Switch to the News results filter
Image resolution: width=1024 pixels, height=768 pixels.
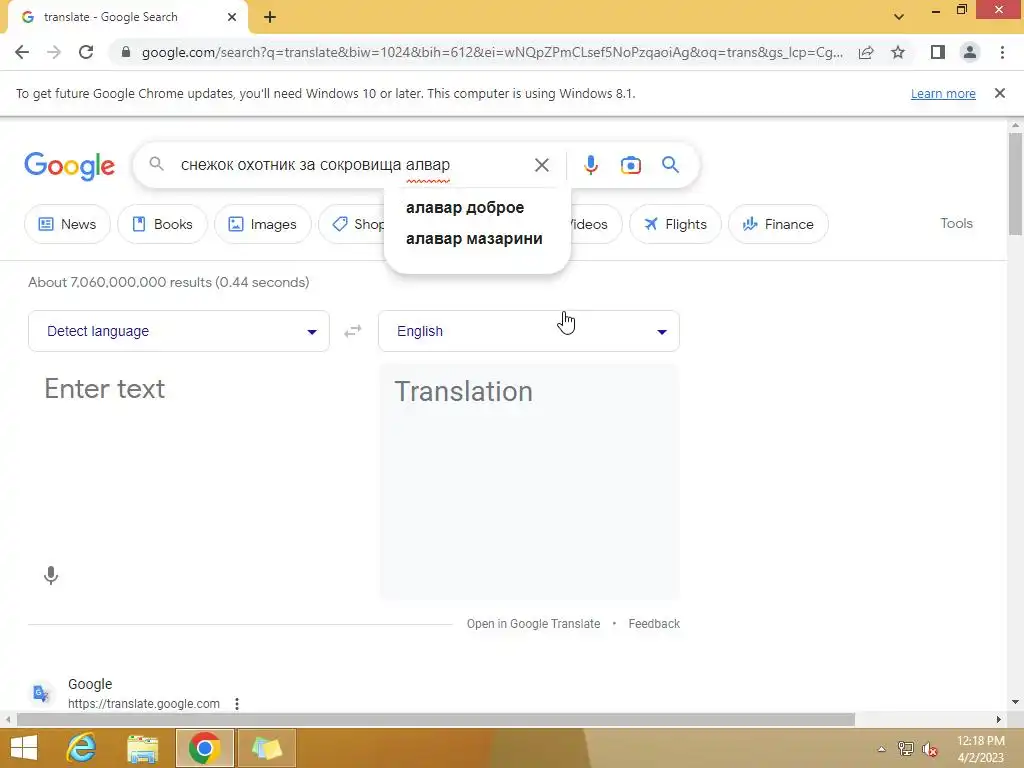click(x=67, y=224)
